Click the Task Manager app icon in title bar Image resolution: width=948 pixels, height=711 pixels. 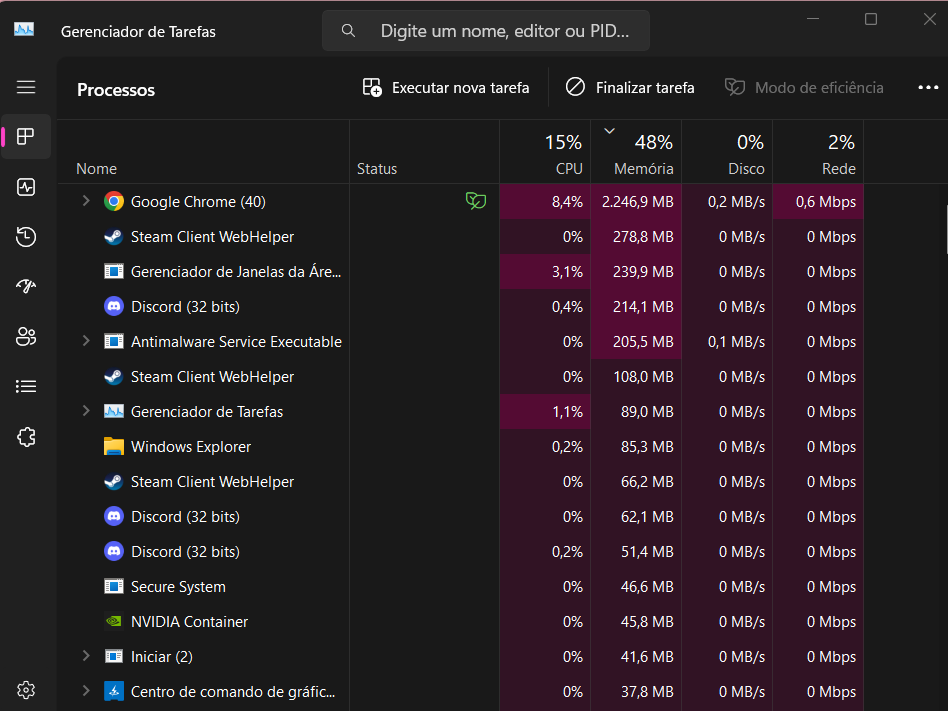[24, 29]
